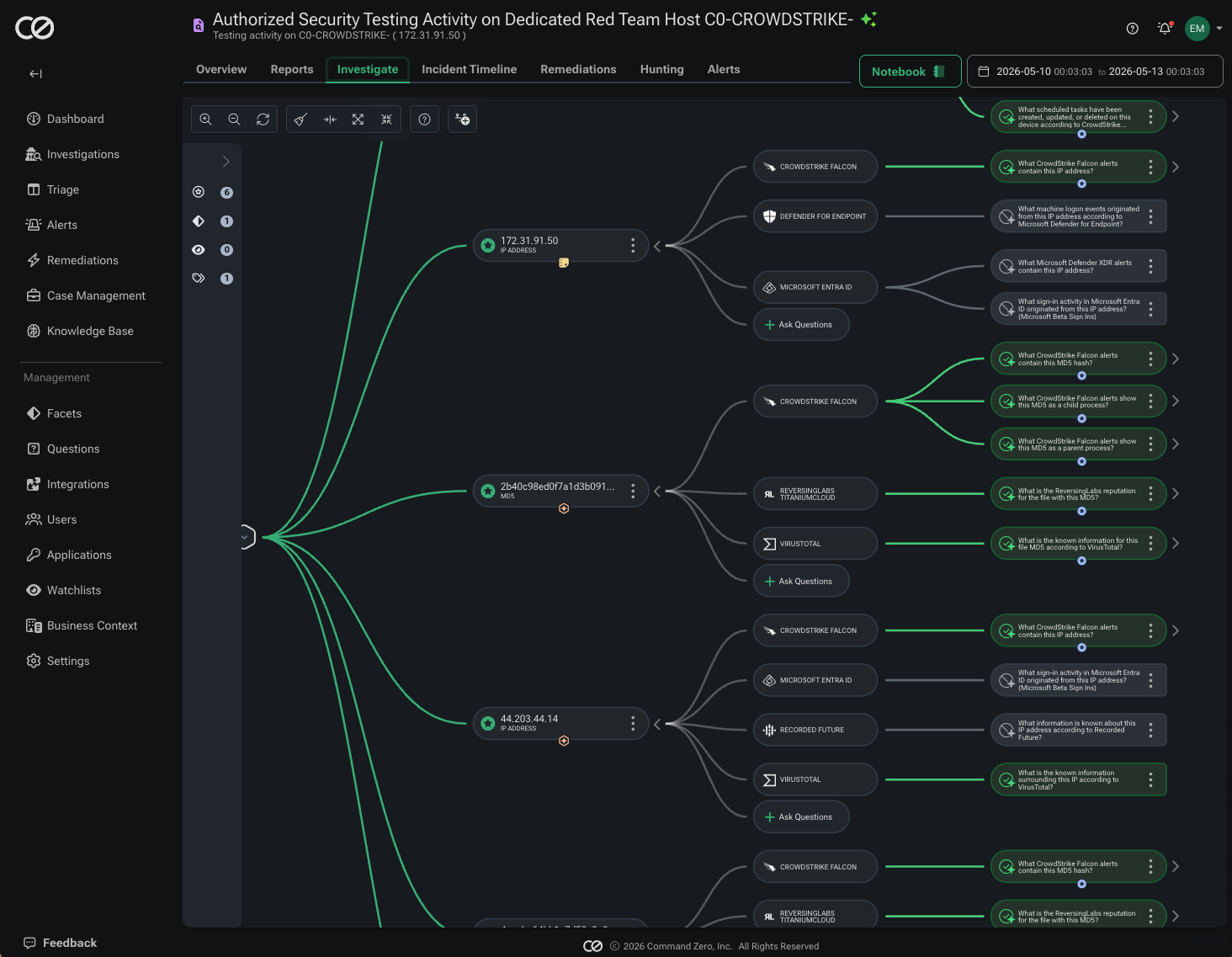Click the Command Zero logo at top left
Screen dimensions: 1232x957
35,28
